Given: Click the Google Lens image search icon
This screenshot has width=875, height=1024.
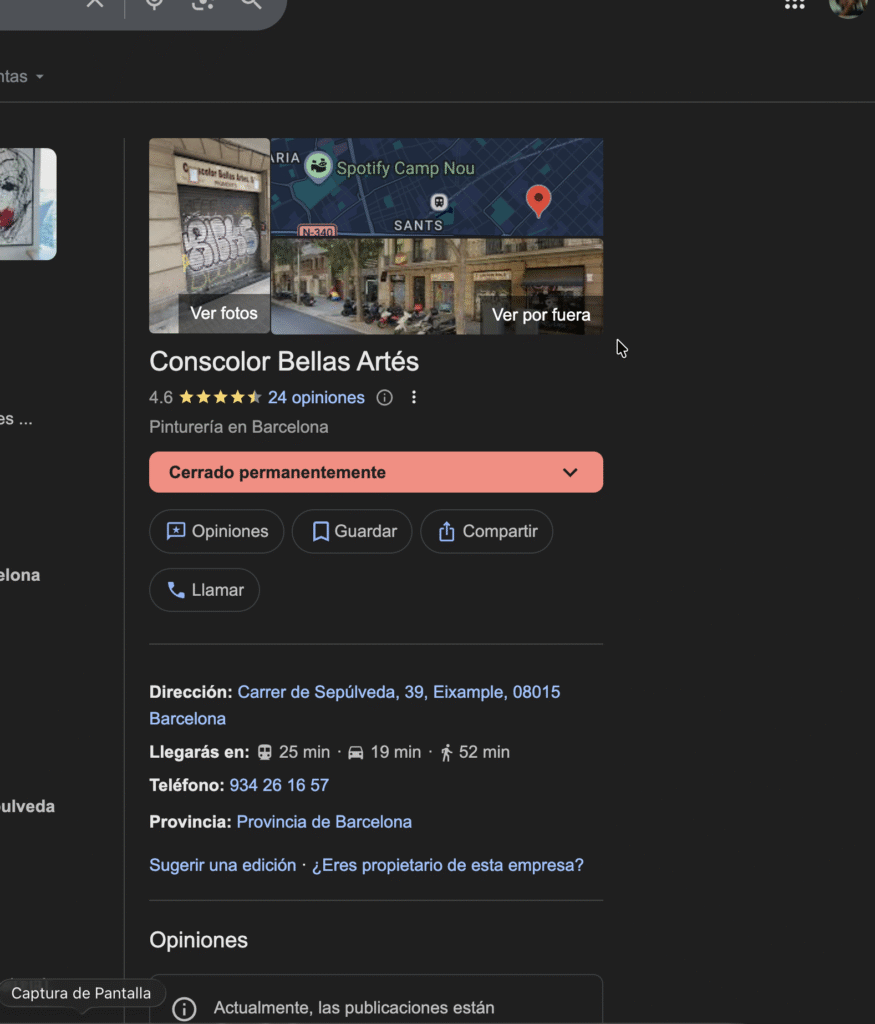Looking at the screenshot, I should tap(203, 3).
